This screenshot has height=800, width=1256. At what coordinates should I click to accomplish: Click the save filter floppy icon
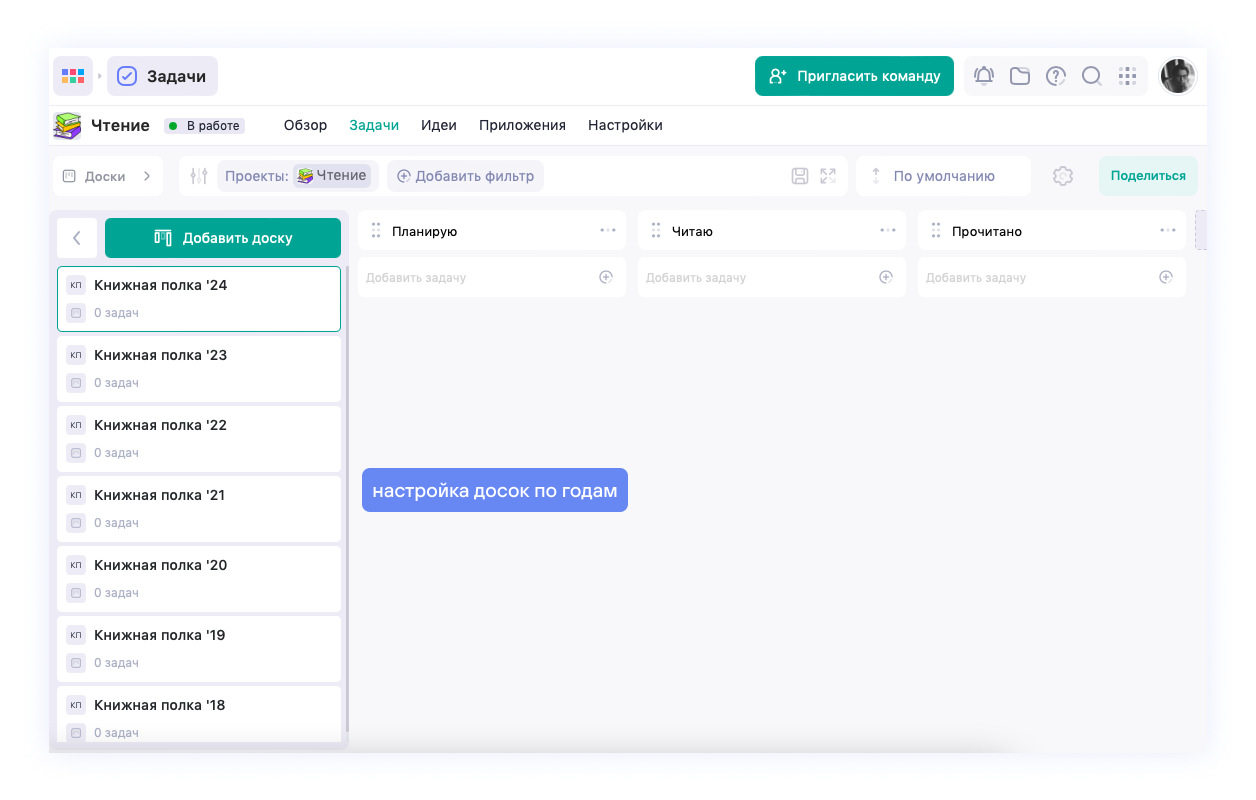[800, 176]
